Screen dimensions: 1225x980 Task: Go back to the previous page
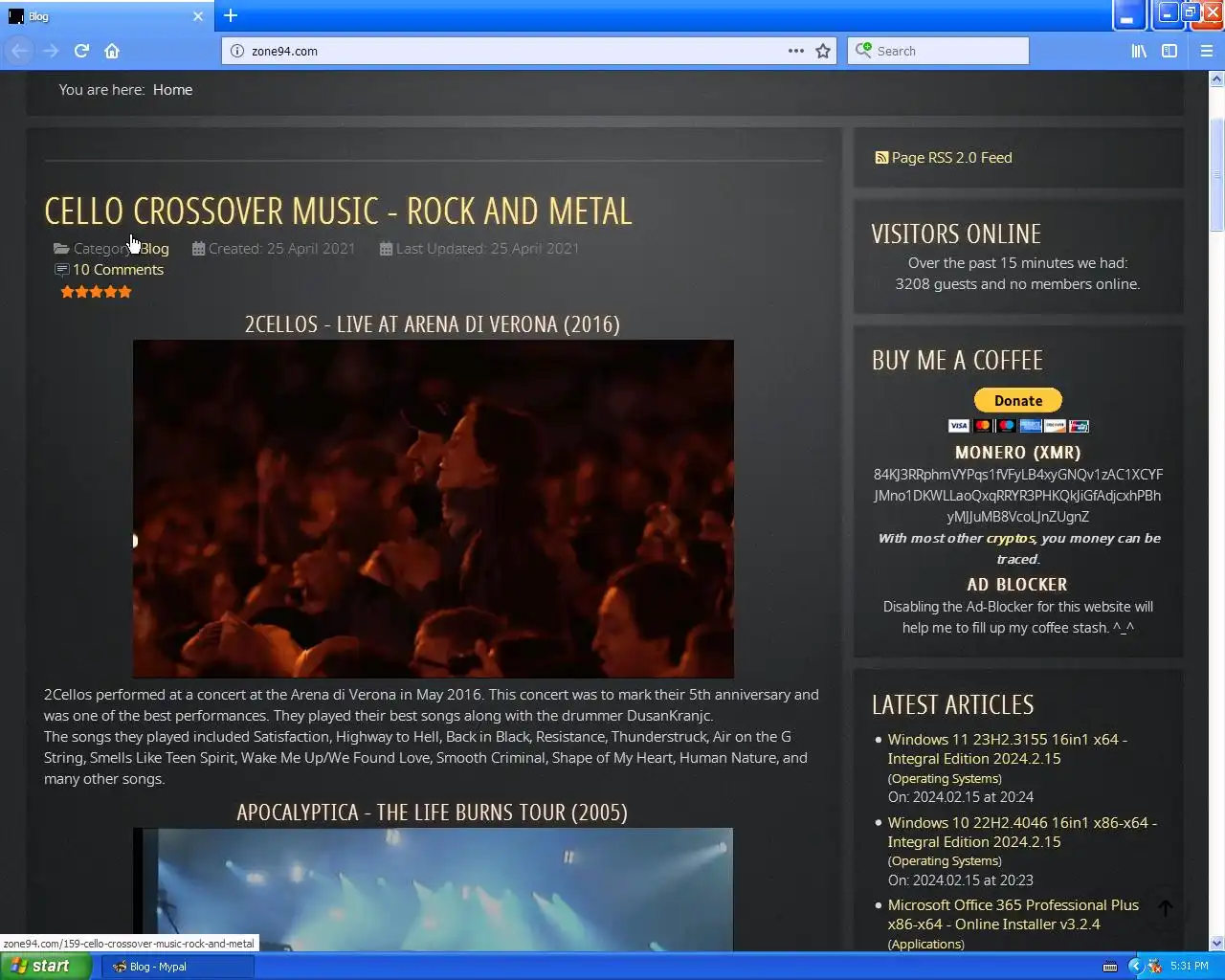pyautogui.click(x=19, y=51)
